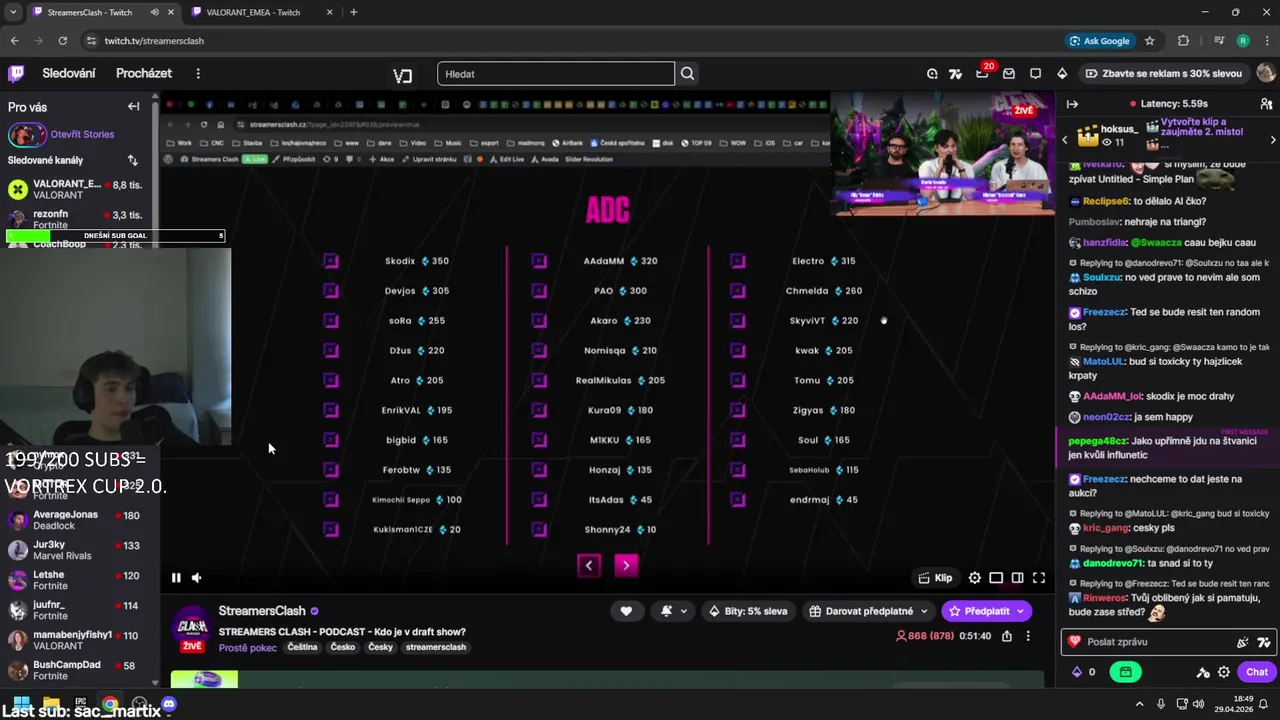This screenshot has width=1280, height=720.
Task: Click the search magnifier button
Action: (687, 73)
